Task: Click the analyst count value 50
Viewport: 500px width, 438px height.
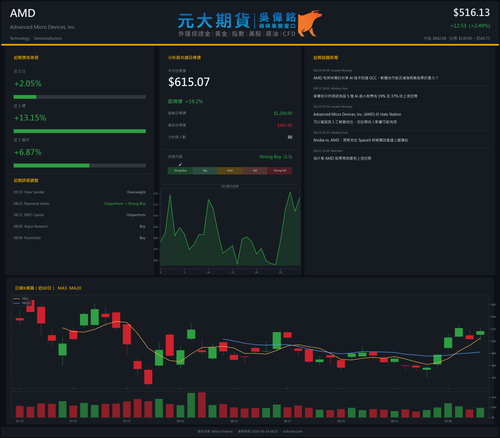Action: click(290, 137)
